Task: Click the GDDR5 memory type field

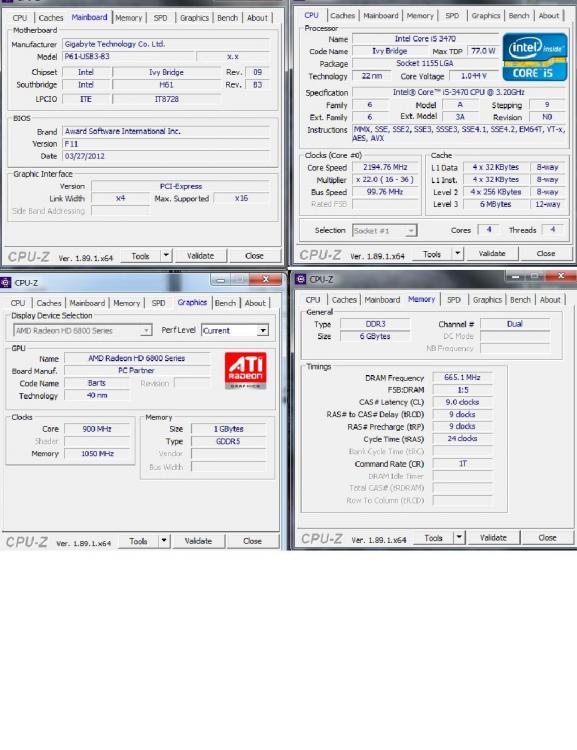Action: 228,441
